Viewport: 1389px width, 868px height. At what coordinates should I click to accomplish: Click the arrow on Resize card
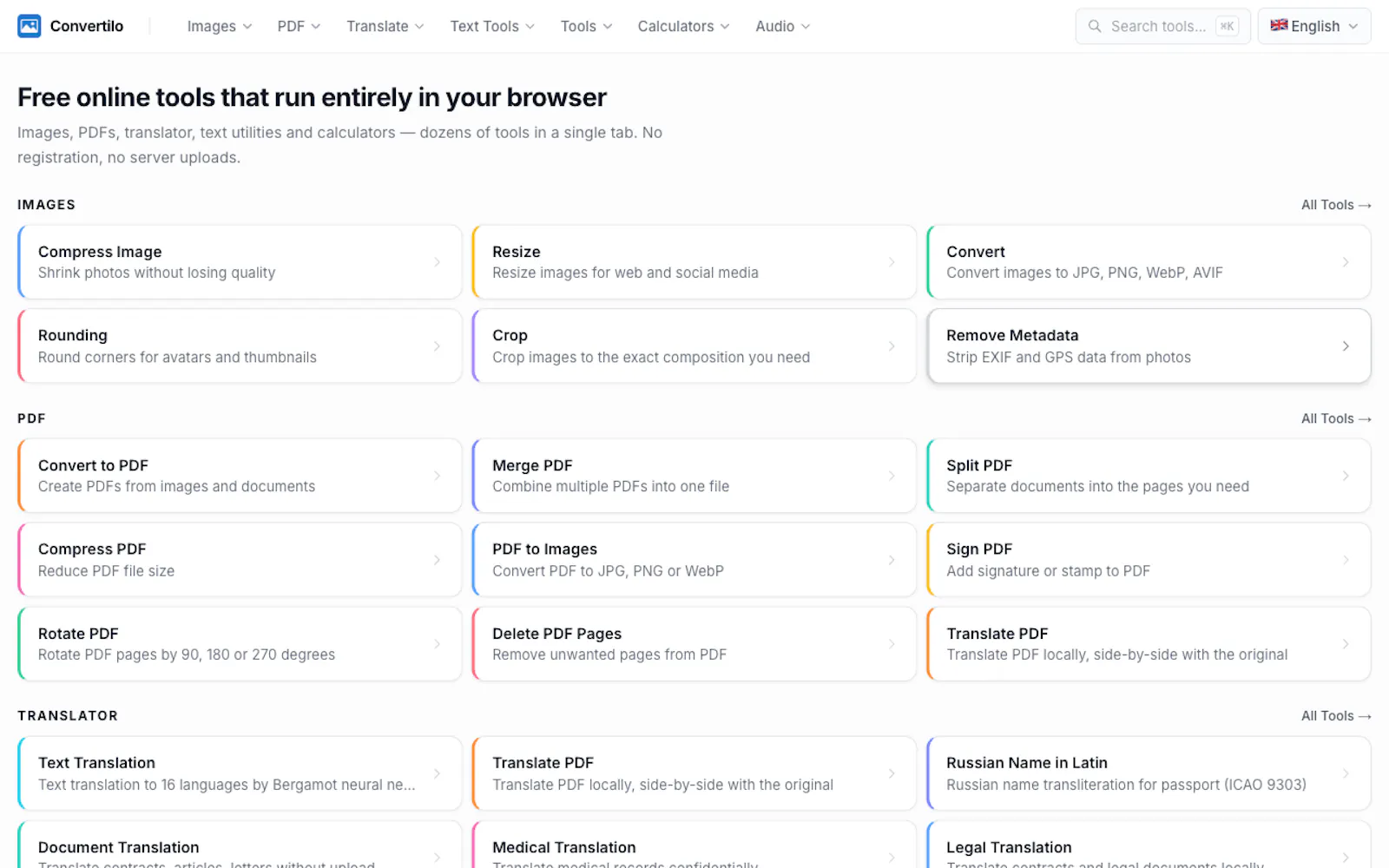tap(892, 262)
